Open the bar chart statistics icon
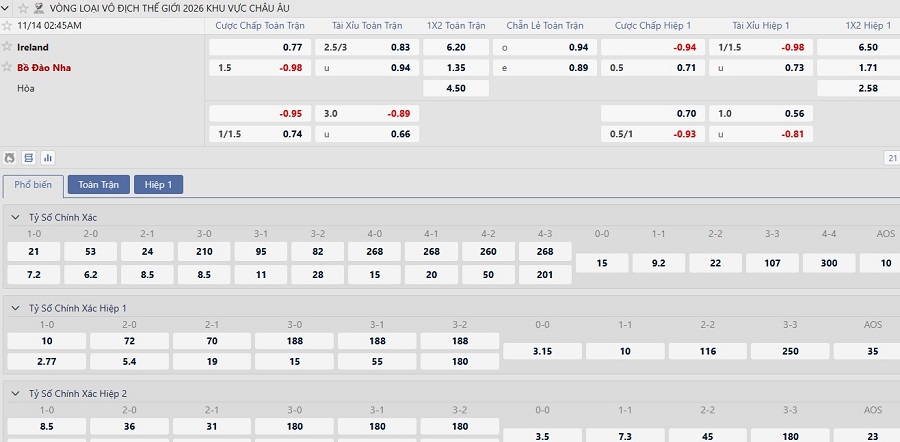Image resolution: width=900 pixels, height=442 pixels. click(x=47, y=158)
